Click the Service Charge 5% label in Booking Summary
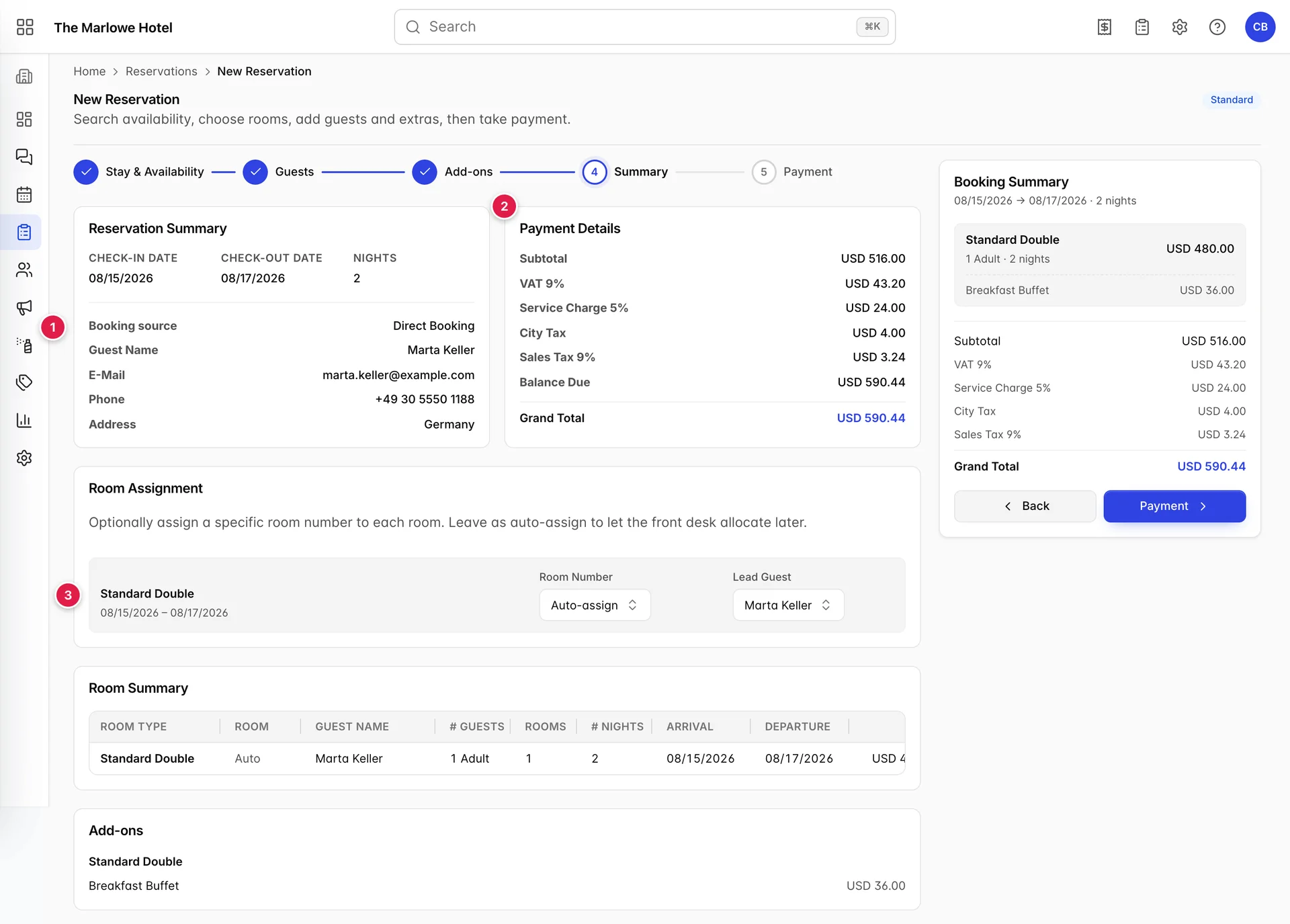 coord(1002,388)
